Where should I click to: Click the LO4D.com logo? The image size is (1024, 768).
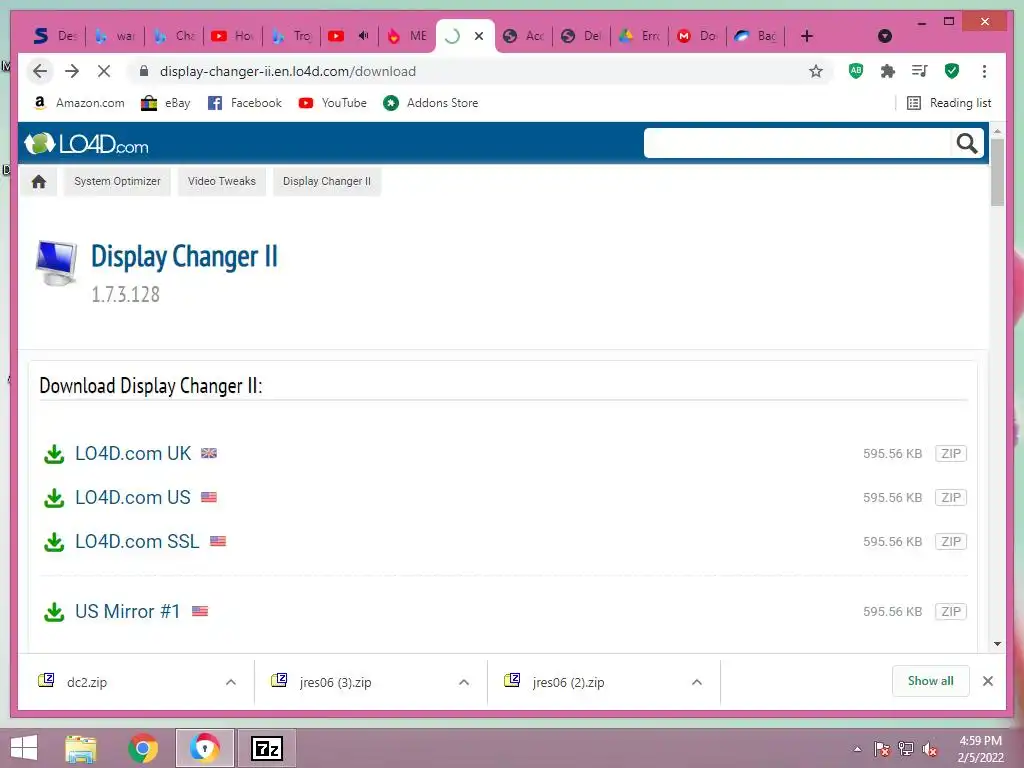(x=86, y=144)
